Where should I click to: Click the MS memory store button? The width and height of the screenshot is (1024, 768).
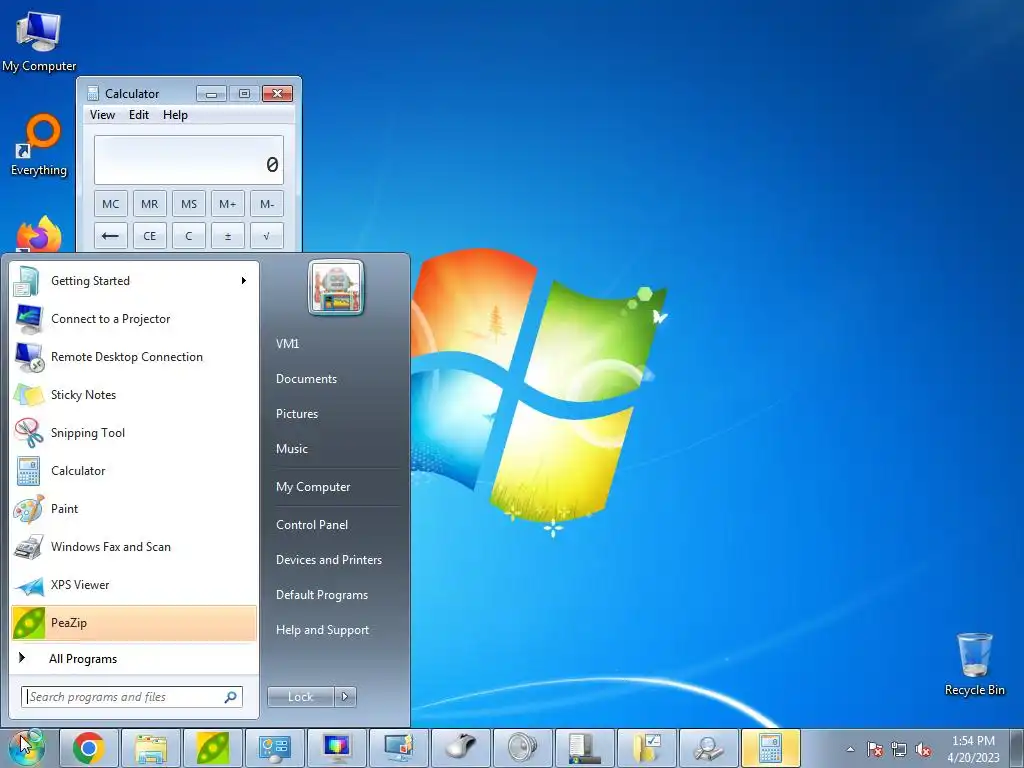click(x=189, y=204)
